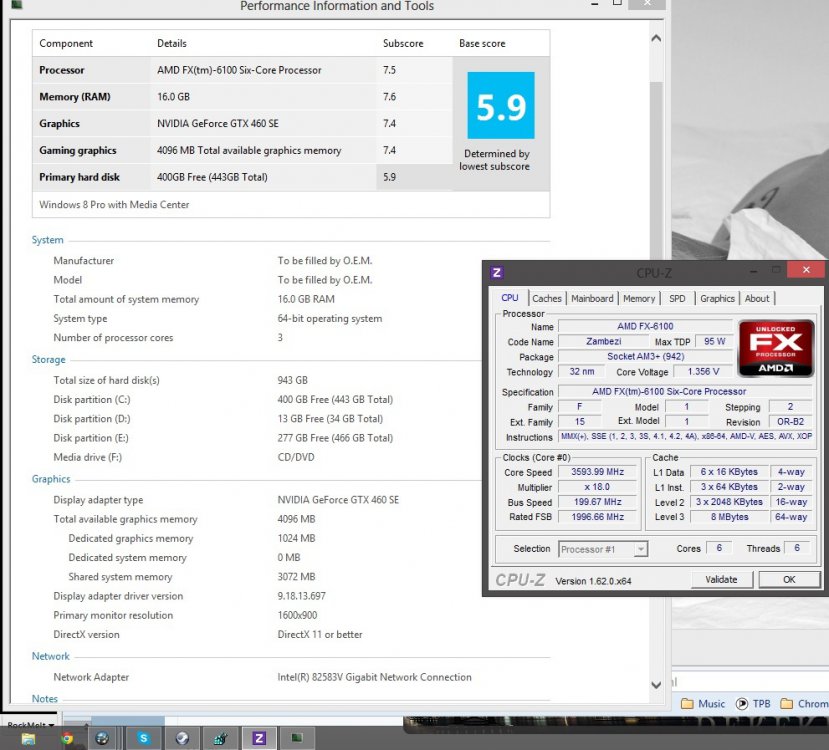Image resolution: width=829 pixels, height=750 pixels.
Task: Open the TPB bookmark
Action: 753,703
